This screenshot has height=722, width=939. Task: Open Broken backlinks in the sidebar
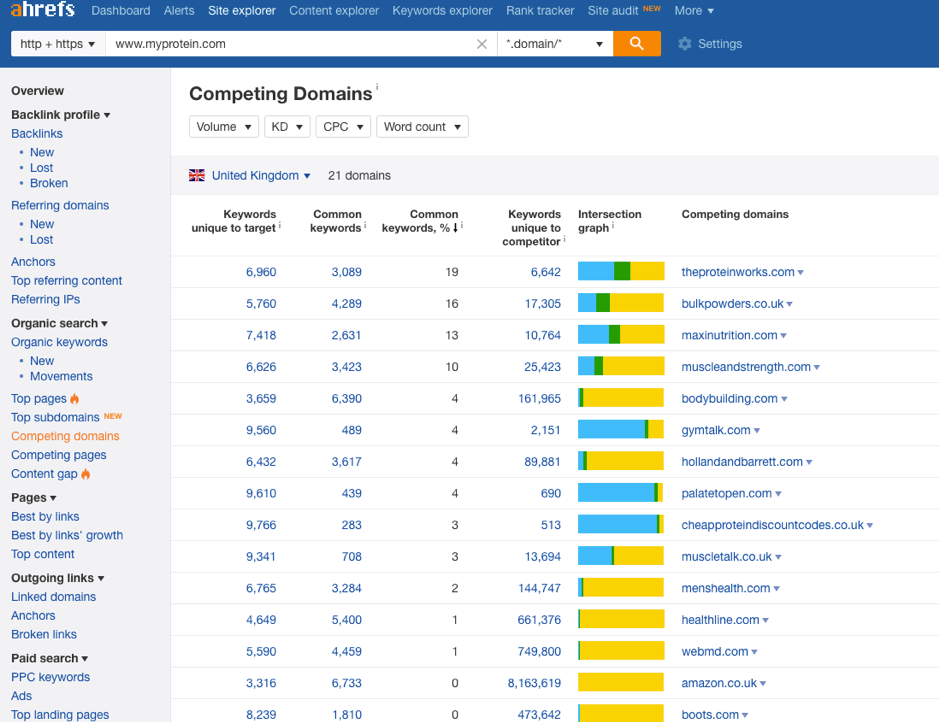click(49, 183)
